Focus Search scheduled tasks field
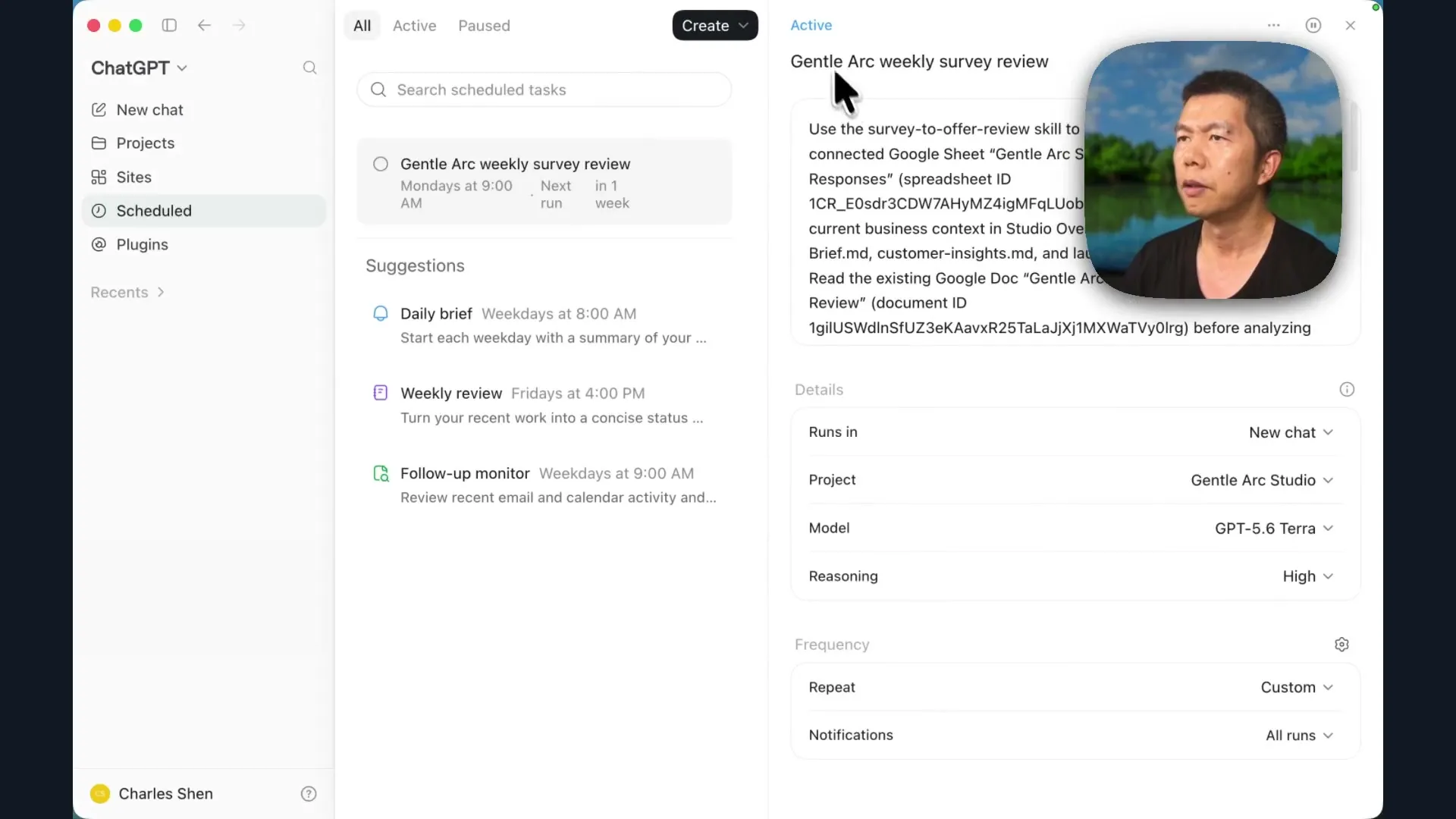The height and width of the screenshot is (819, 1456). coord(544,89)
